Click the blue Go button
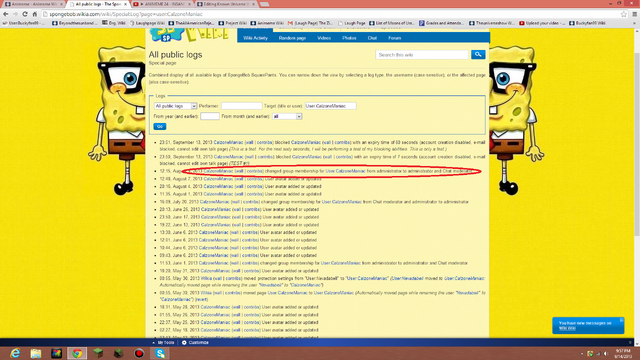Screen dimensions: 640x360 point(160,127)
